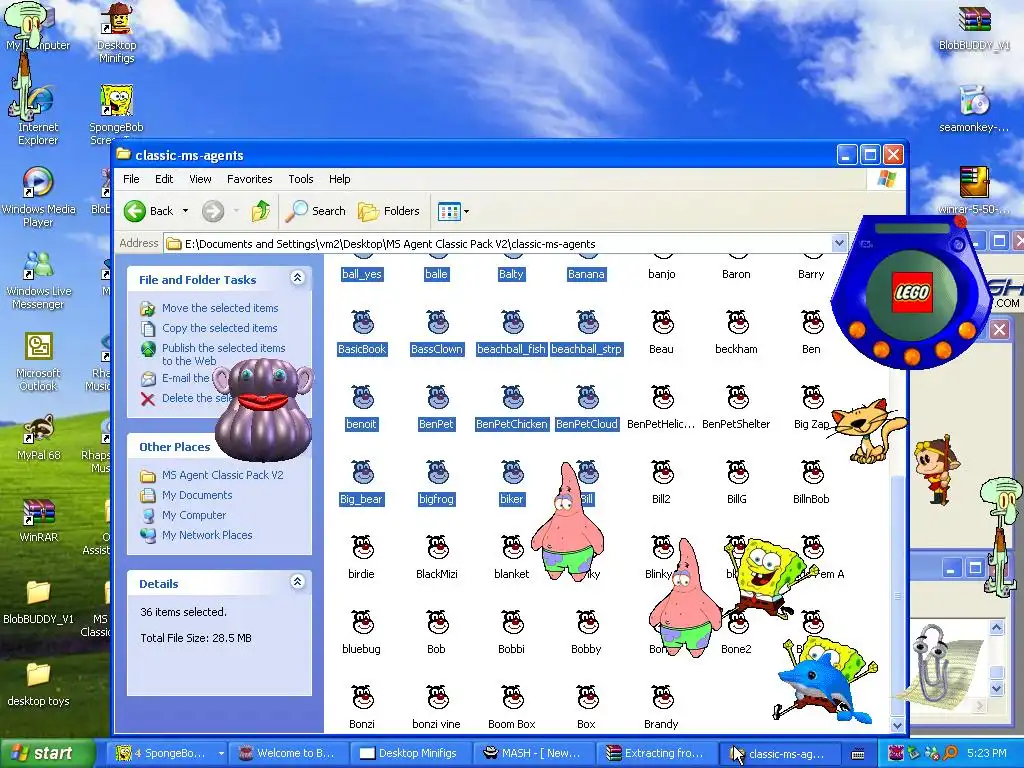Open the desktop toys folder
Screen dimensions: 1024x768
coord(38,684)
